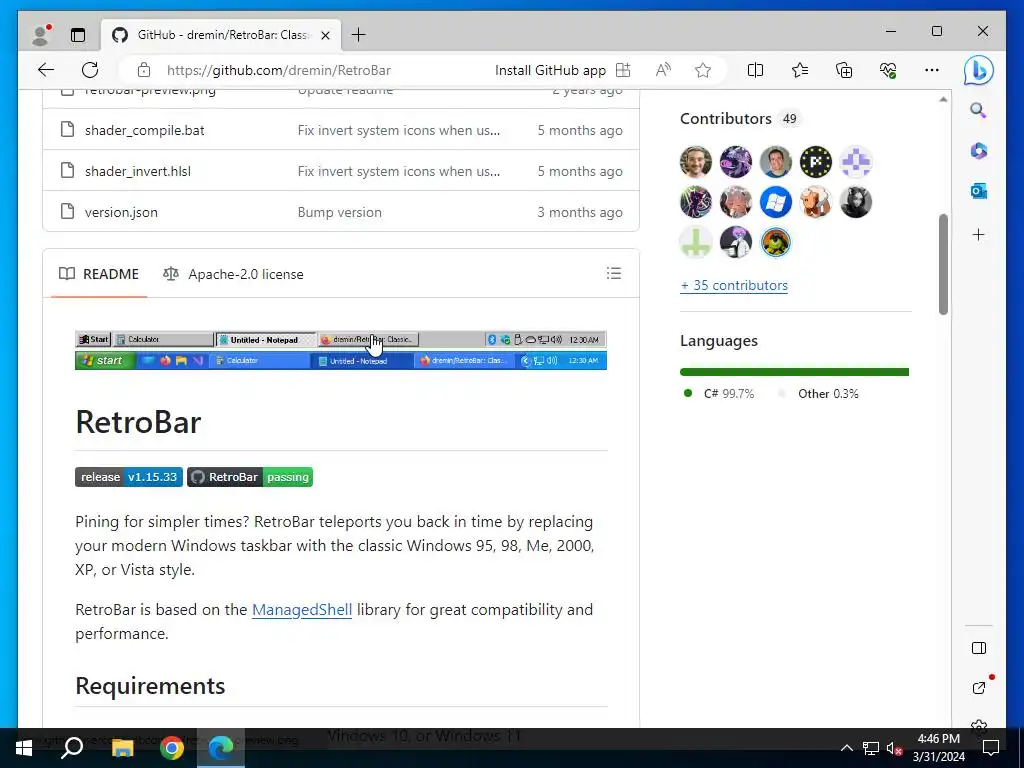Open the Bump version commit message
Image resolution: width=1024 pixels, height=768 pixels.
pos(340,212)
